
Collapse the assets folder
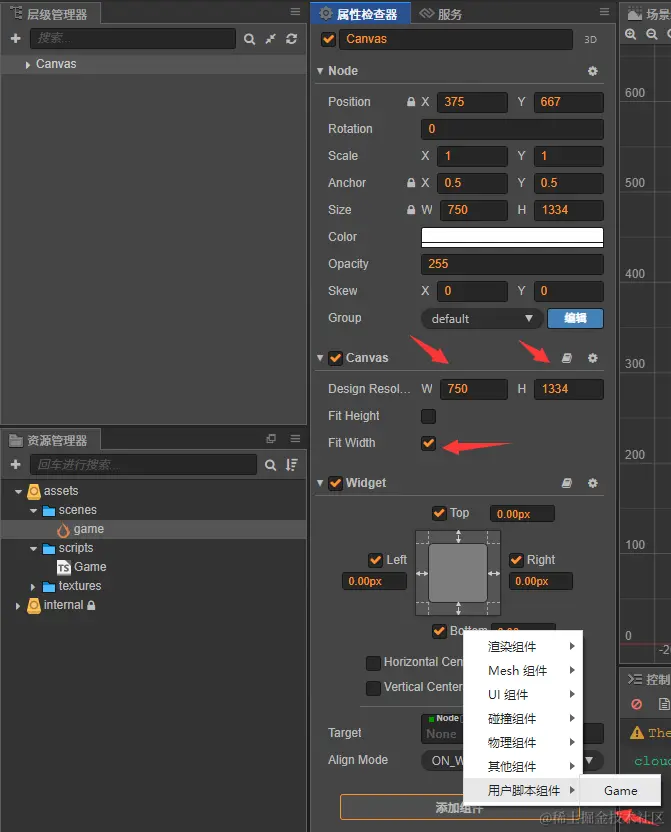click(19, 491)
